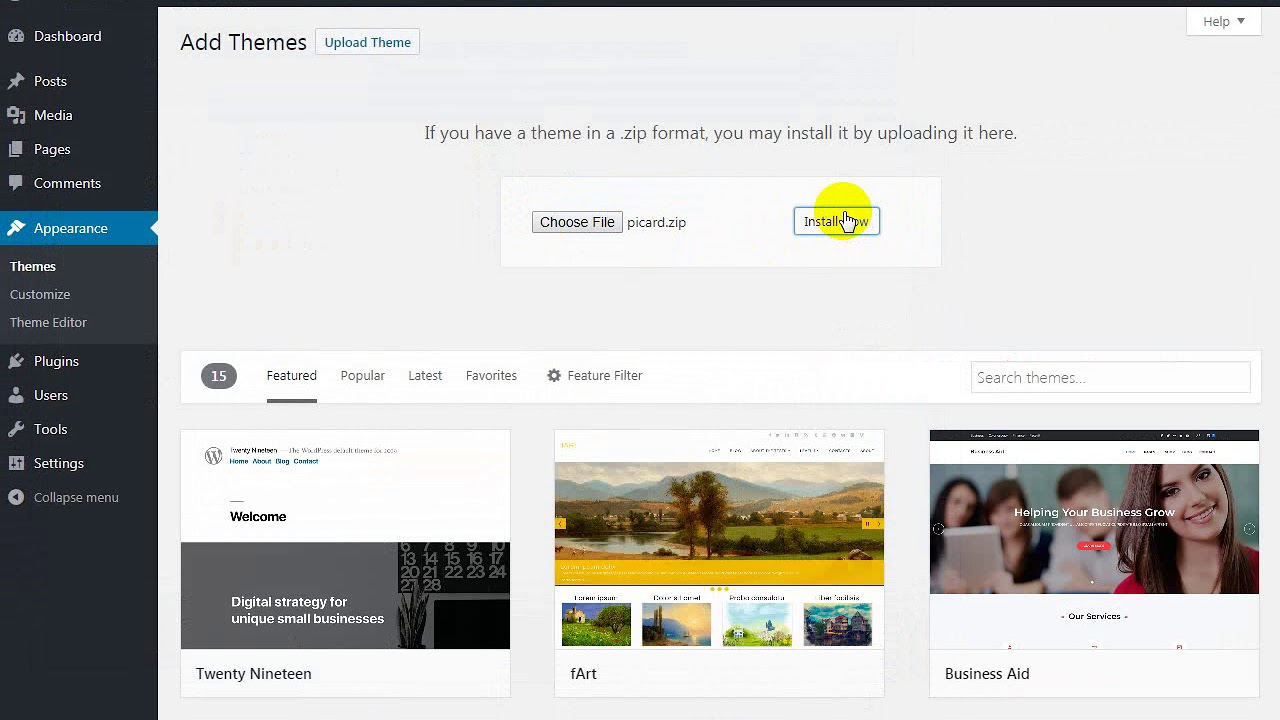The height and width of the screenshot is (720, 1280).
Task: Focus the Search themes input field
Action: pyautogui.click(x=1110, y=377)
